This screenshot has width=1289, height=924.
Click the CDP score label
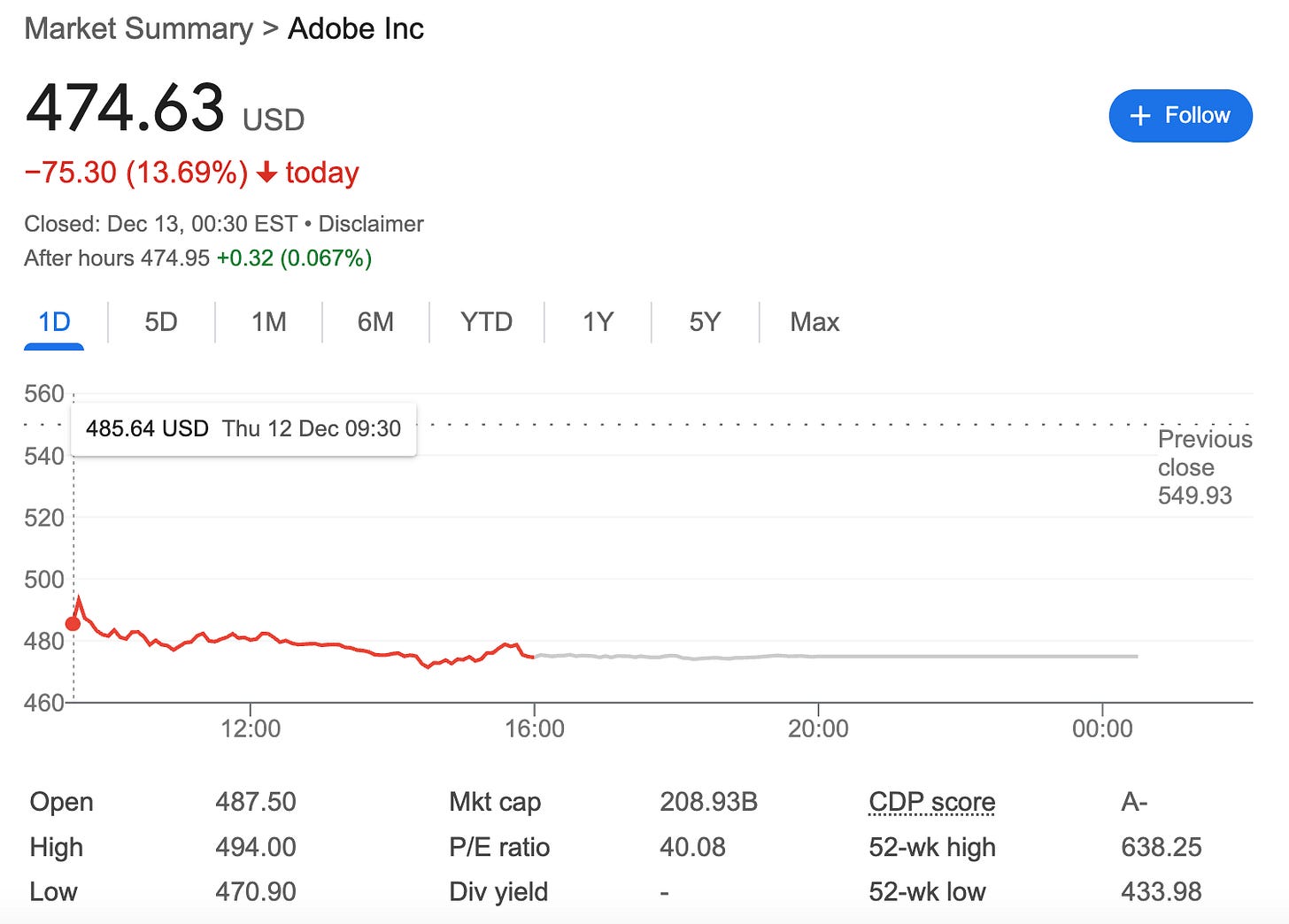pos(931,802)
